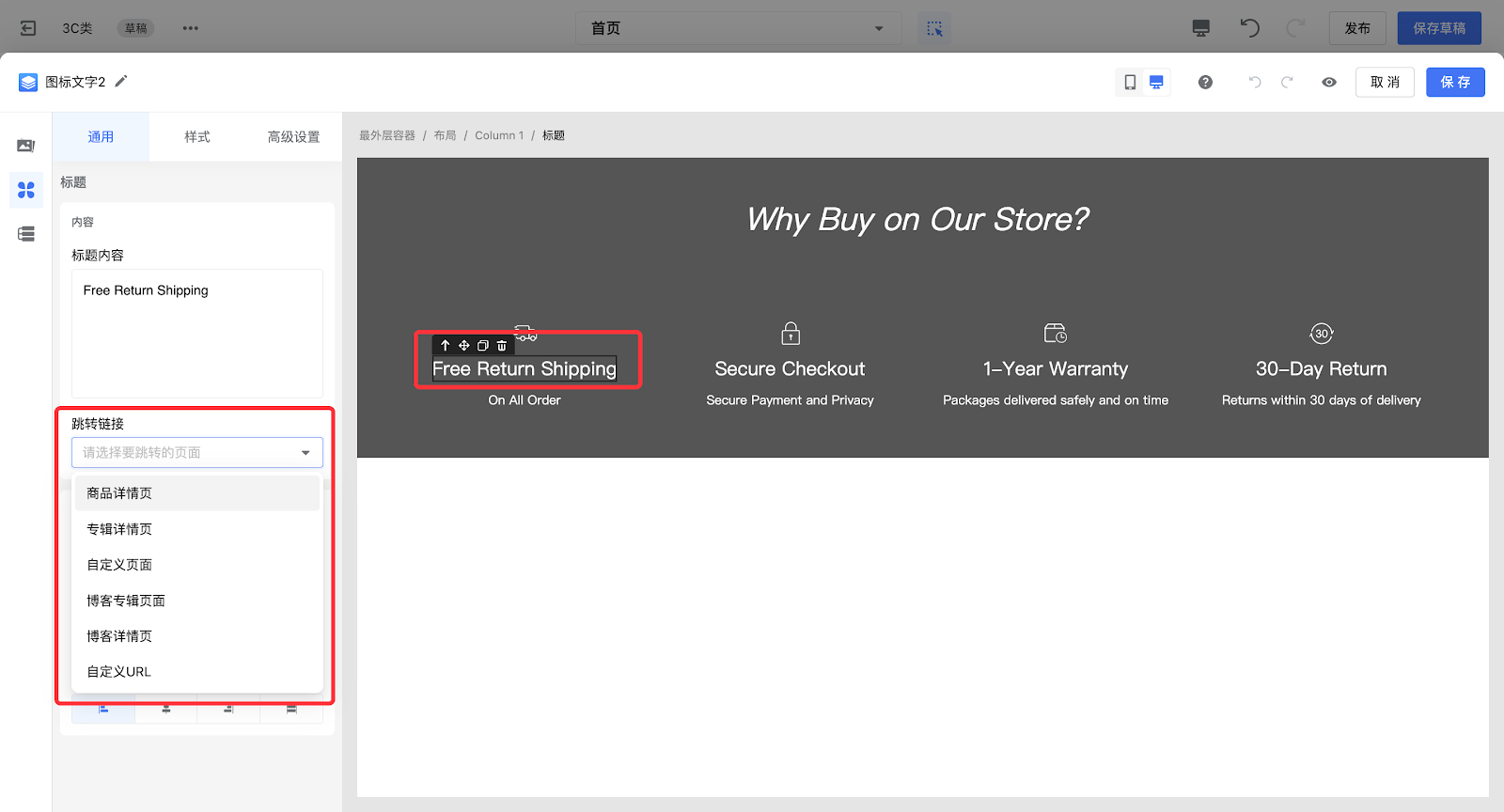Collapse the 跳转链接 page dropdown
The image size is (1504, 812).
[305, 453]
